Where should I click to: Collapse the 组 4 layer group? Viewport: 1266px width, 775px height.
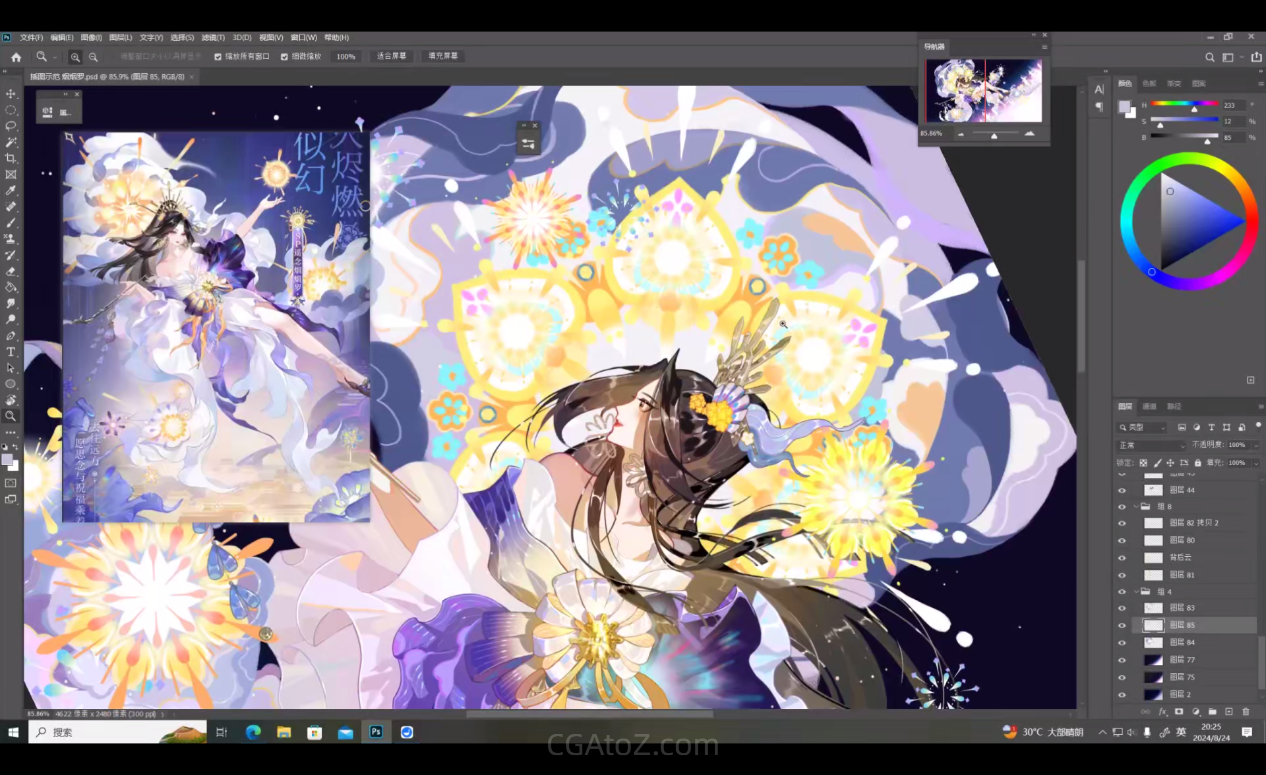pos(1134,592)
